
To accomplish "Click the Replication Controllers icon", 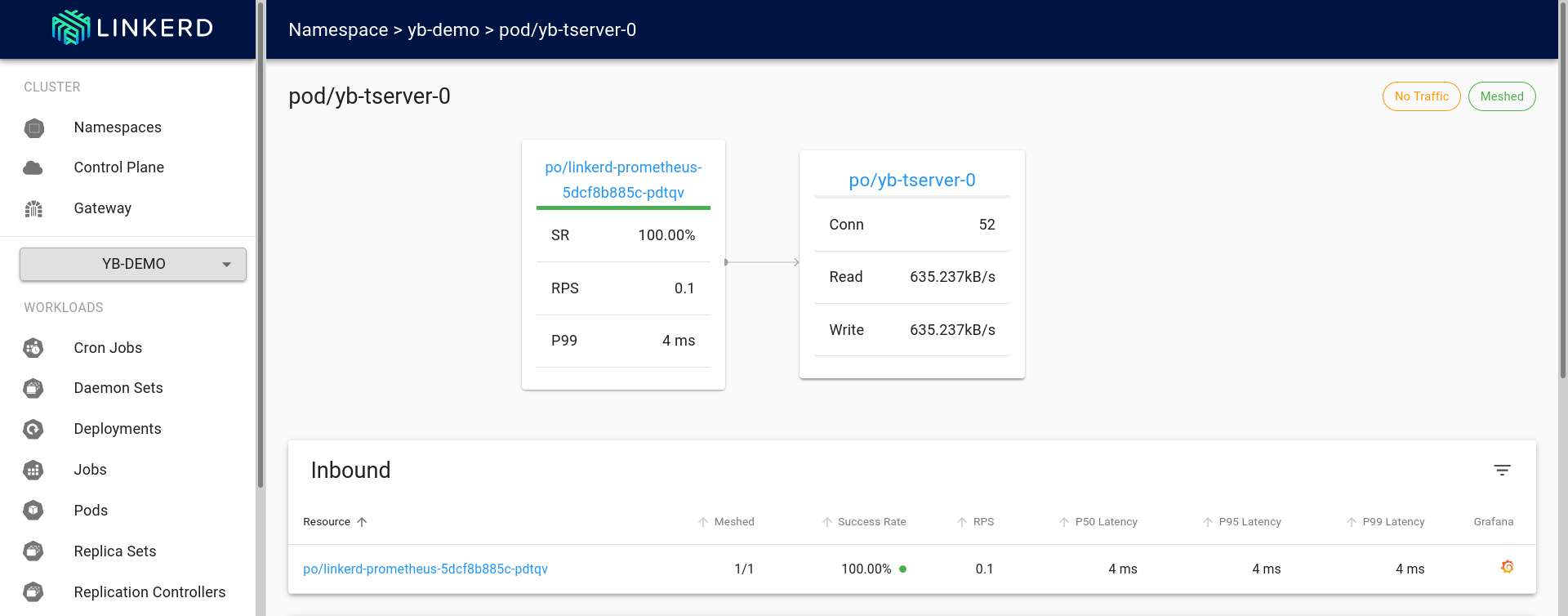I will 33,592.
